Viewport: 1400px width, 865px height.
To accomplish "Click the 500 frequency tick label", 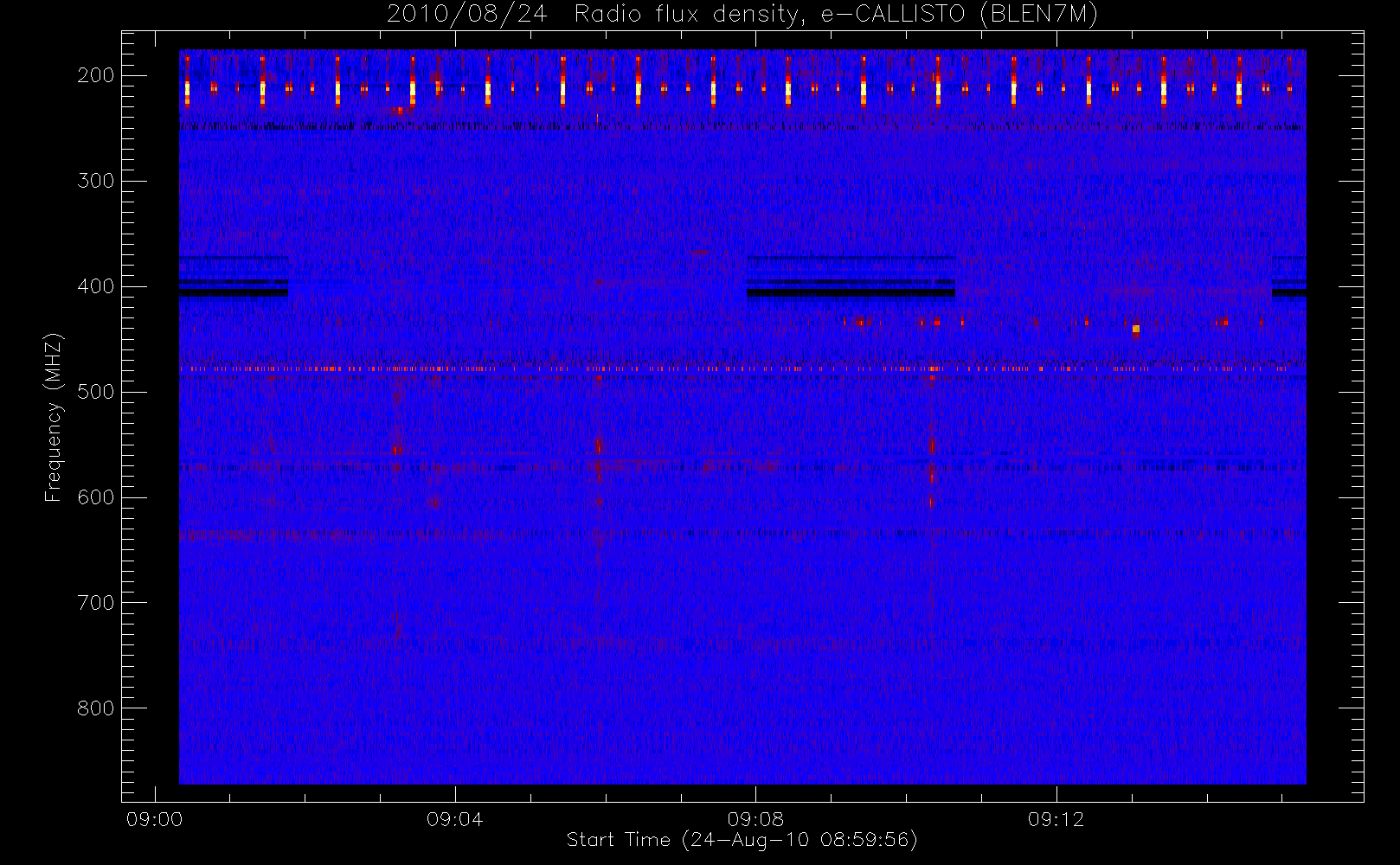I will pyautogui.click(x=95, y=392).
